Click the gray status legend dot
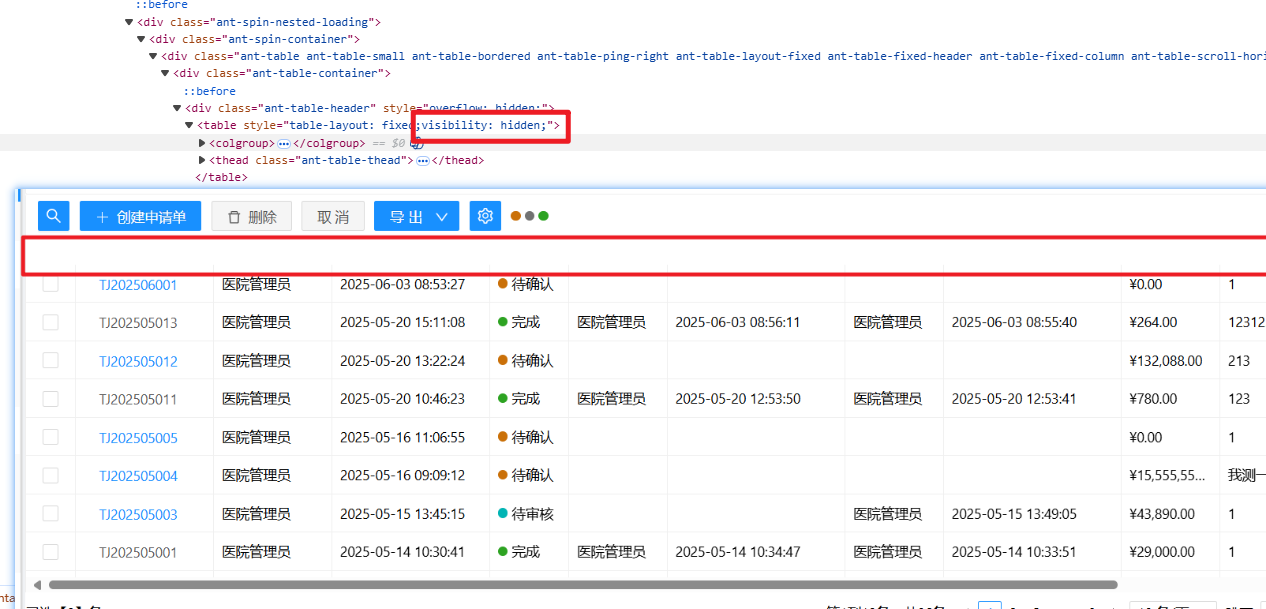Viewport: 1266px width, 609px height. (529, 216)
